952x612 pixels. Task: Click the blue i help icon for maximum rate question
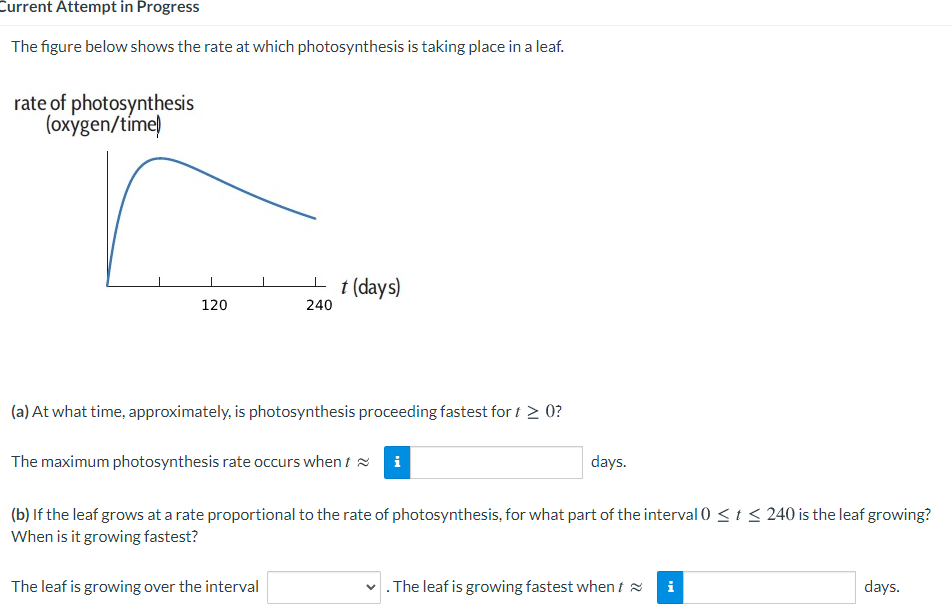(397, 462)
